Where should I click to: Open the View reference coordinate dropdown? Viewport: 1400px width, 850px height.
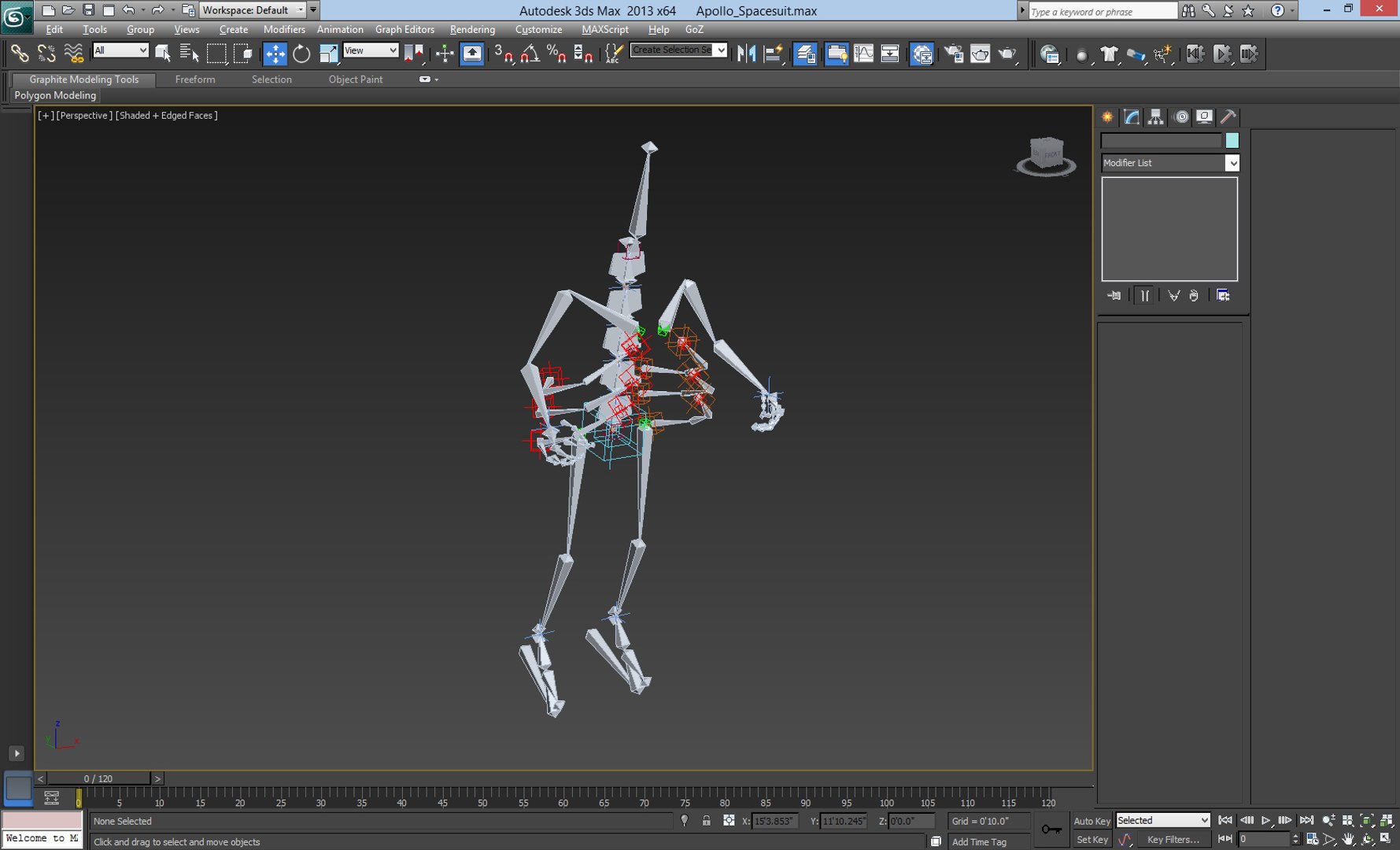click(371, 50)
